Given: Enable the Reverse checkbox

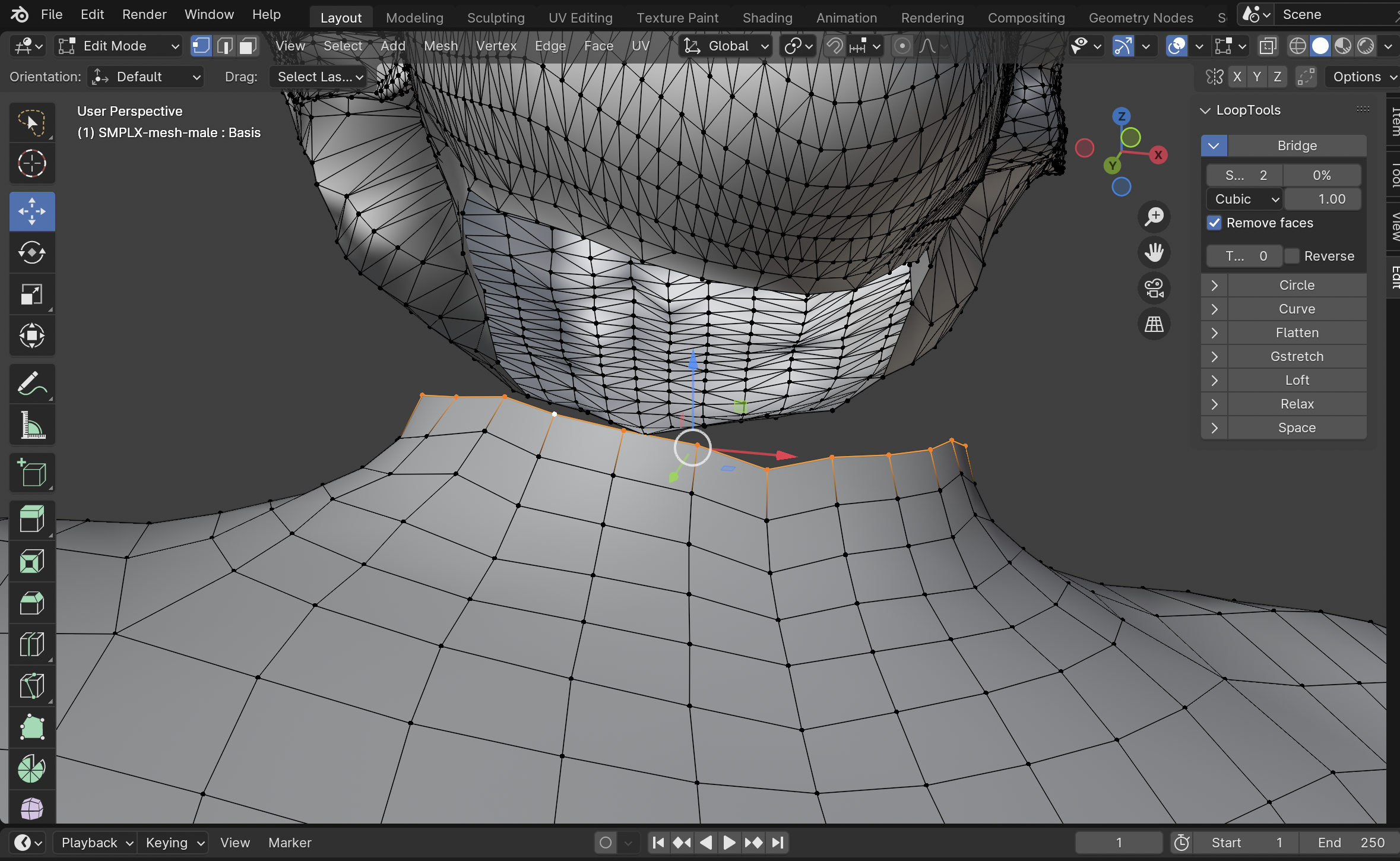Looking at the screenshot, I should coord(1292,256).
